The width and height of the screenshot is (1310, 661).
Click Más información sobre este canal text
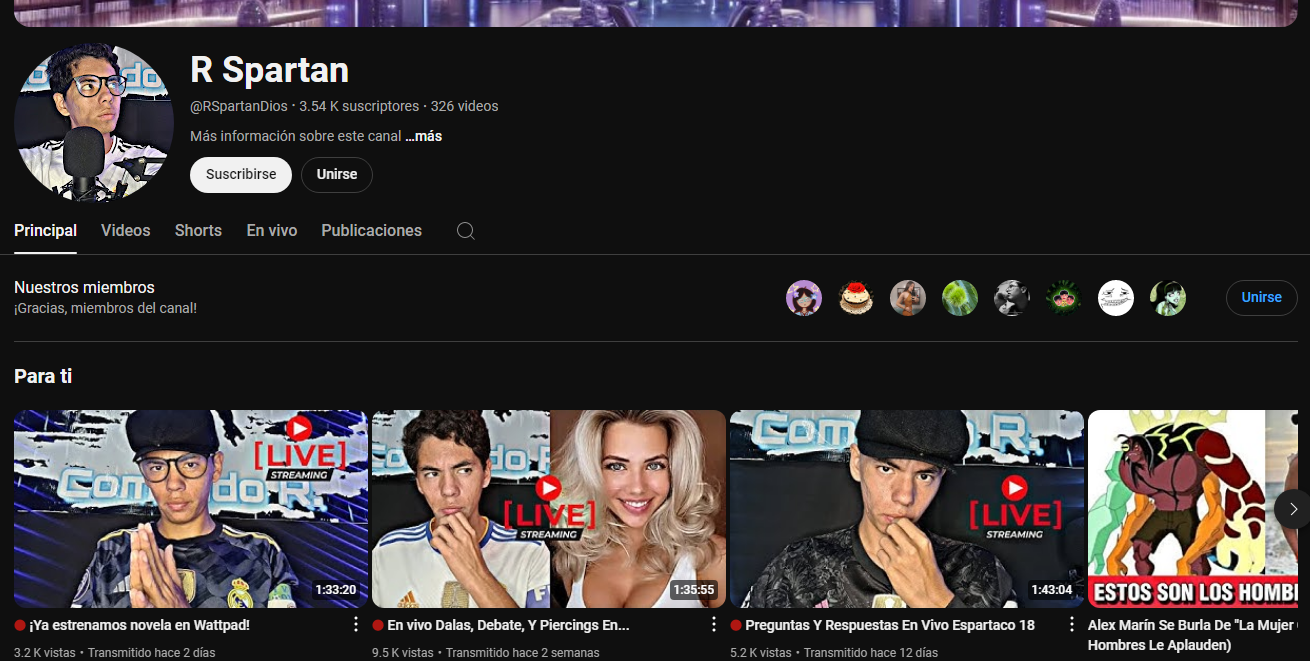(295, 136)
